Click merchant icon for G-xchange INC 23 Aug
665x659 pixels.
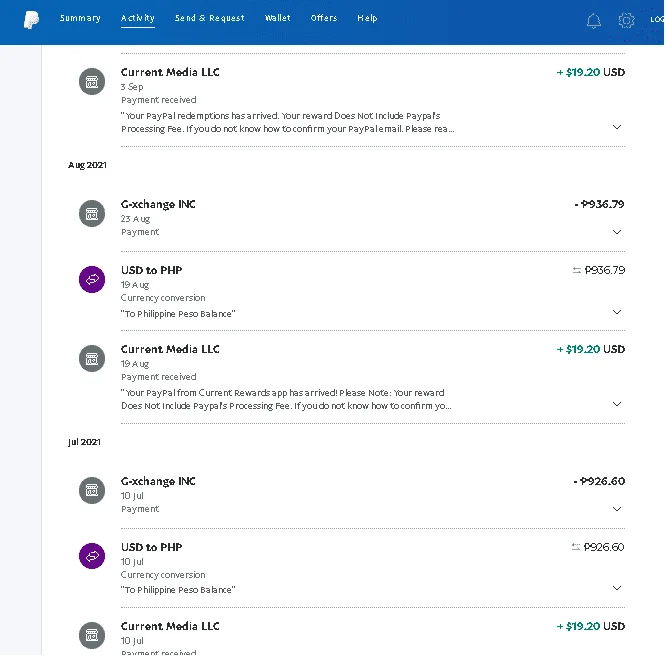pos(92,213)
